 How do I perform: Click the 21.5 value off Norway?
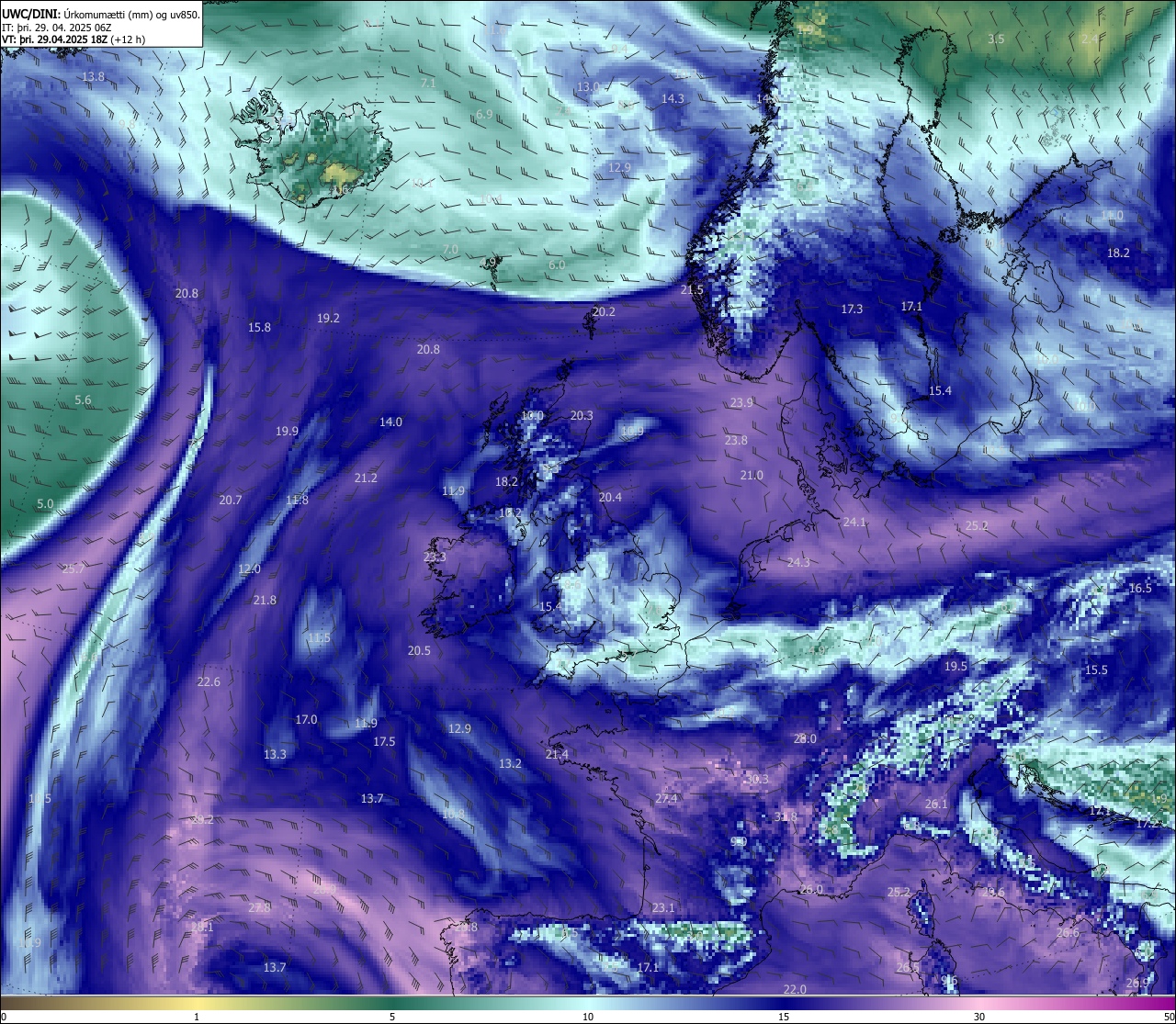click(692, 290)
